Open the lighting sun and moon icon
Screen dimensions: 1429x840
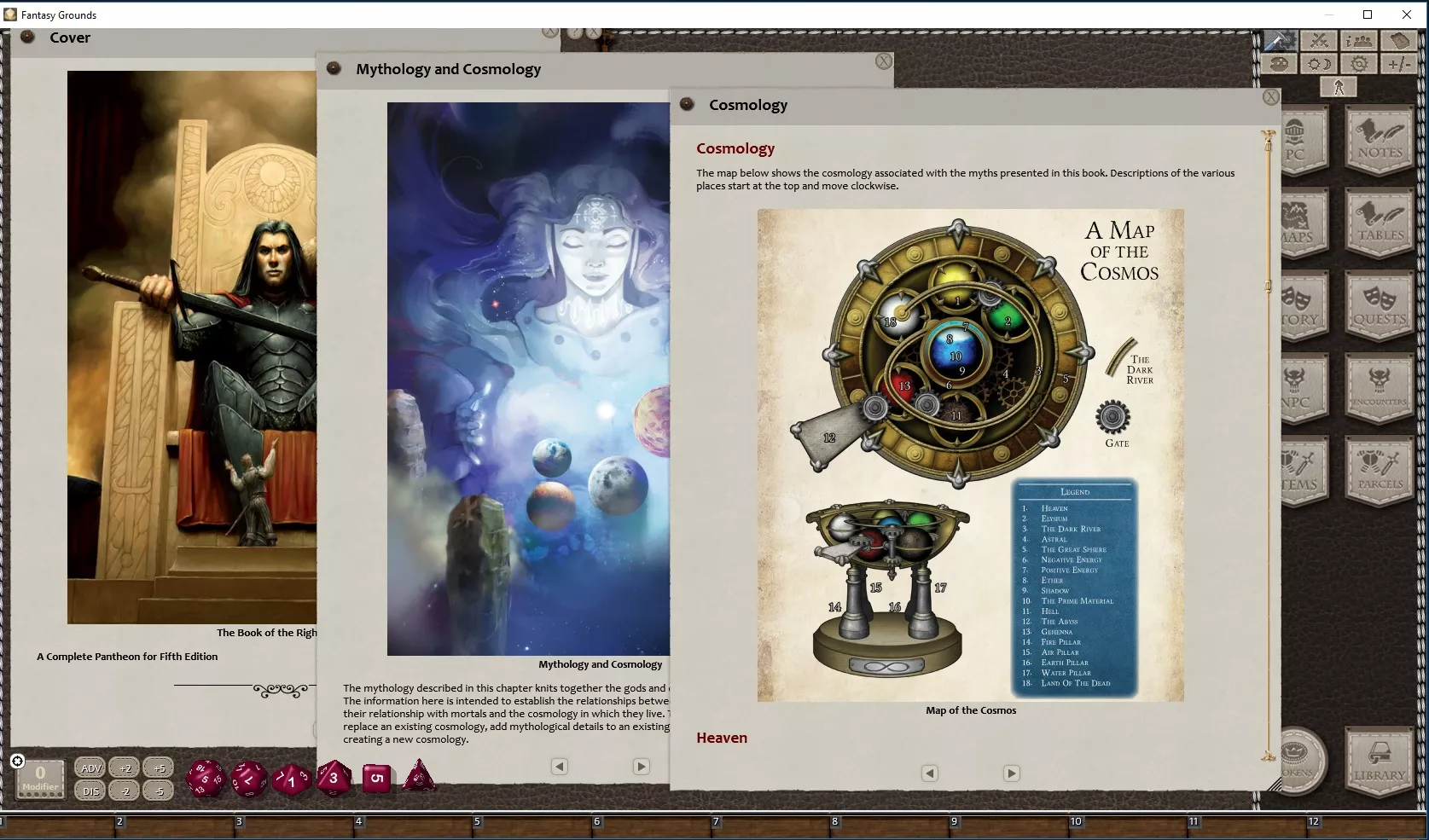point(1319,64)
